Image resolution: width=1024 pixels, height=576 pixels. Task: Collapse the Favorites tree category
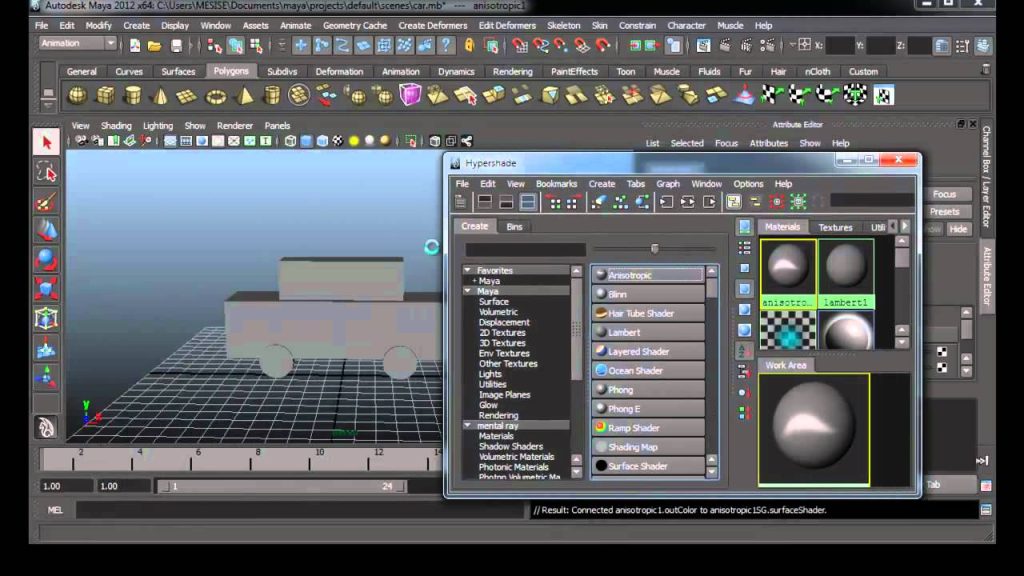(x=468, y=270)
